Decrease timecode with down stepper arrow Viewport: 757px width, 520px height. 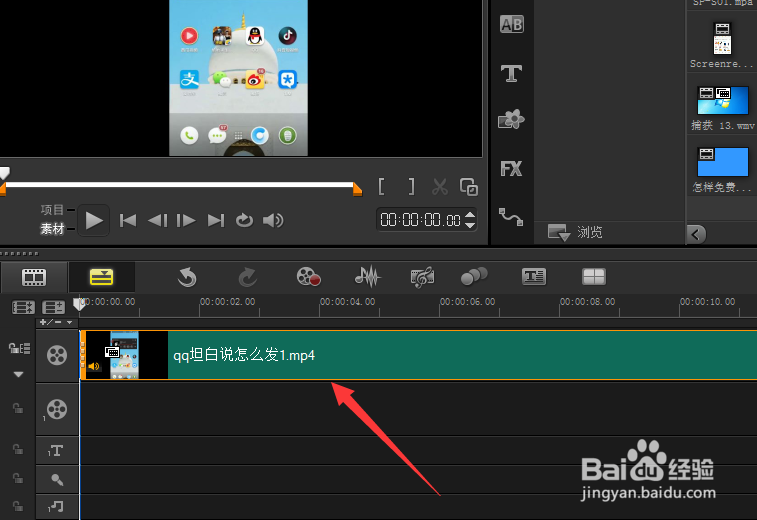coord(470,225)
